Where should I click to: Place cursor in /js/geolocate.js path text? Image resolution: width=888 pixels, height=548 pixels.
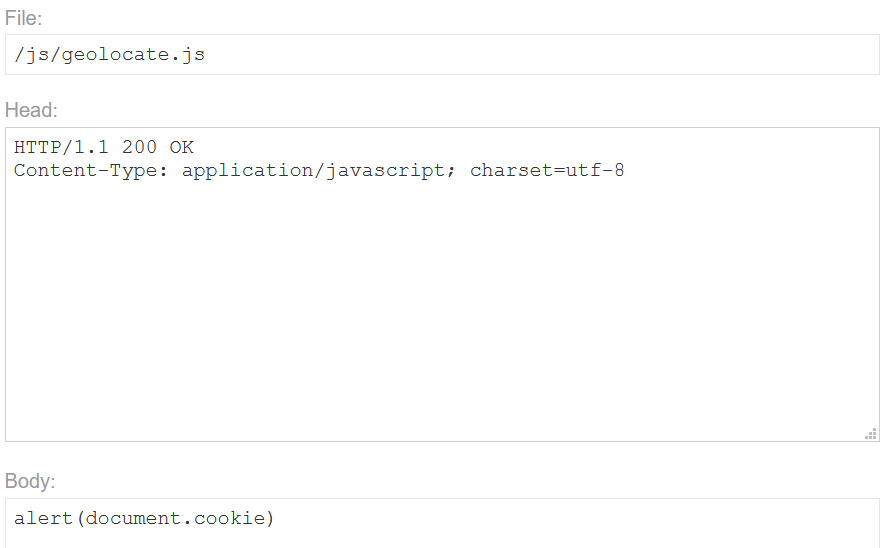point(109,55)
